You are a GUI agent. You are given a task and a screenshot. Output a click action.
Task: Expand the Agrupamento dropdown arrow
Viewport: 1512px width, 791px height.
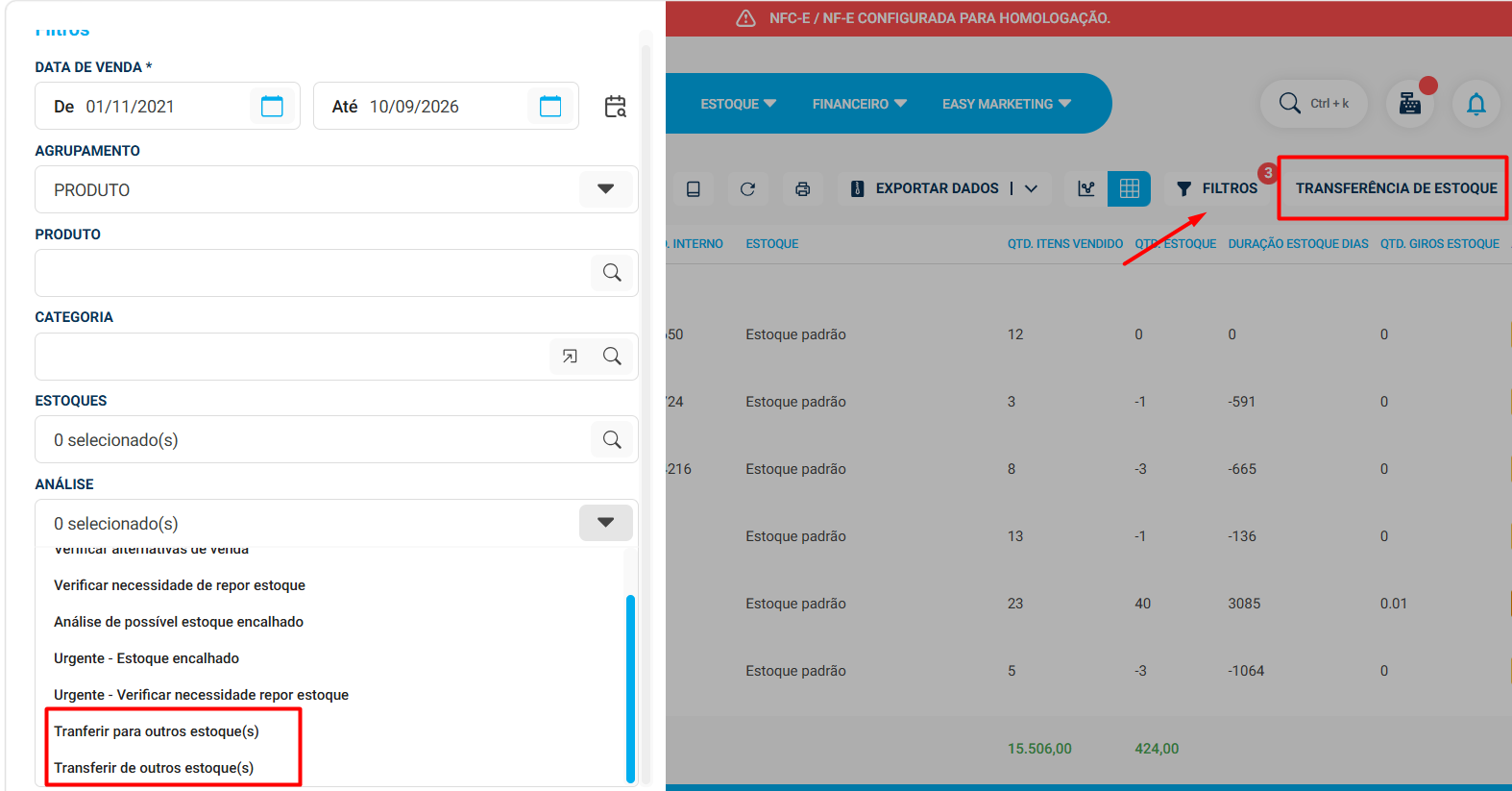point(606,189)
